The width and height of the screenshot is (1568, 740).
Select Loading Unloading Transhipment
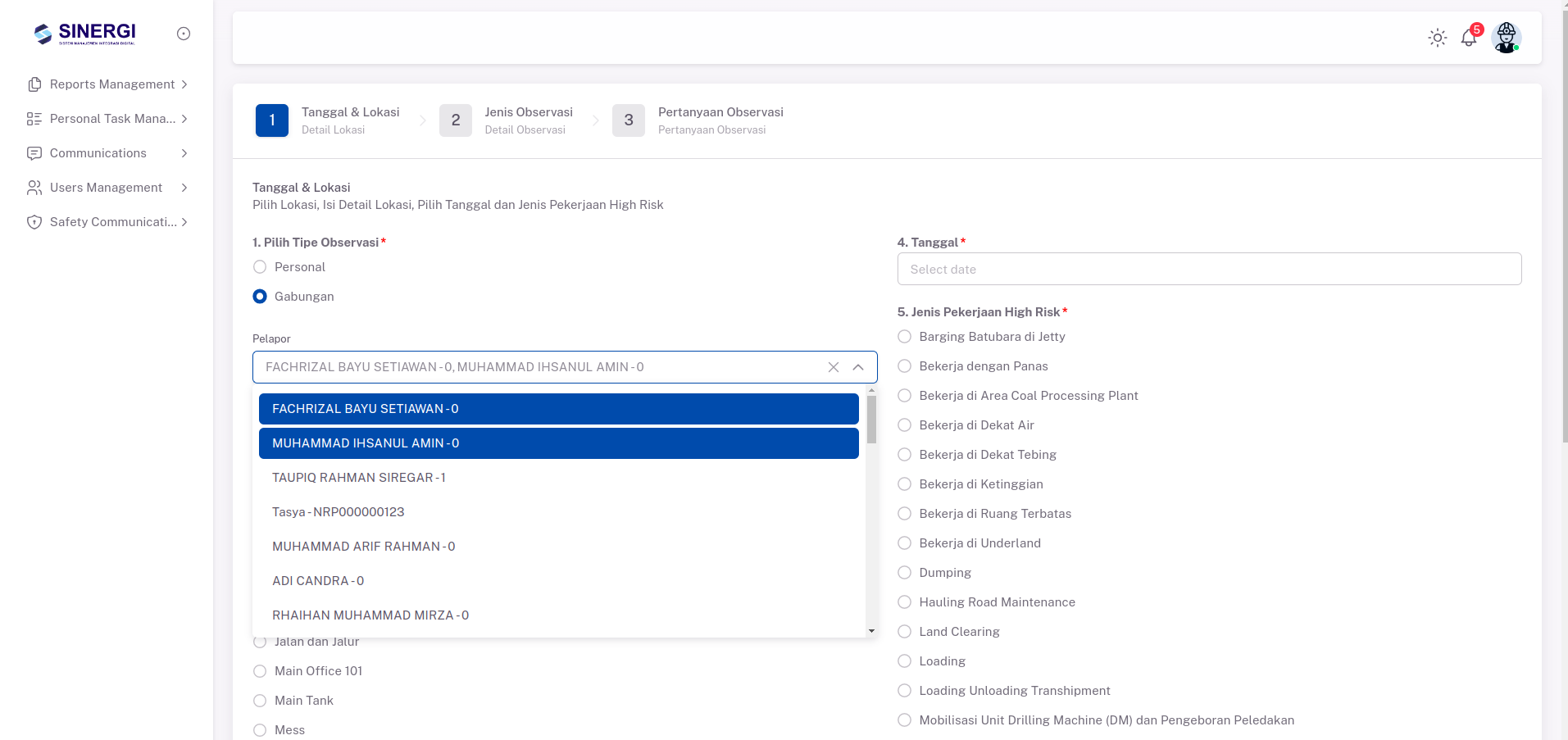(x=905, y=691)
